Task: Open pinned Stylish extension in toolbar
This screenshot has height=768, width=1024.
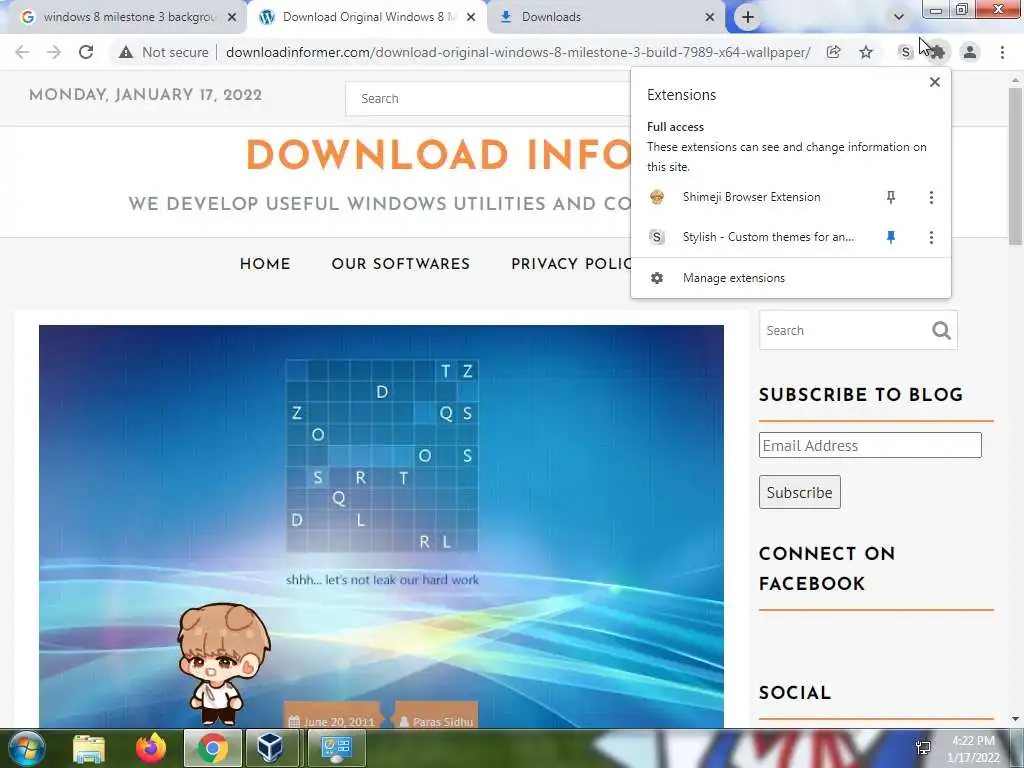Action: point(905,52)
